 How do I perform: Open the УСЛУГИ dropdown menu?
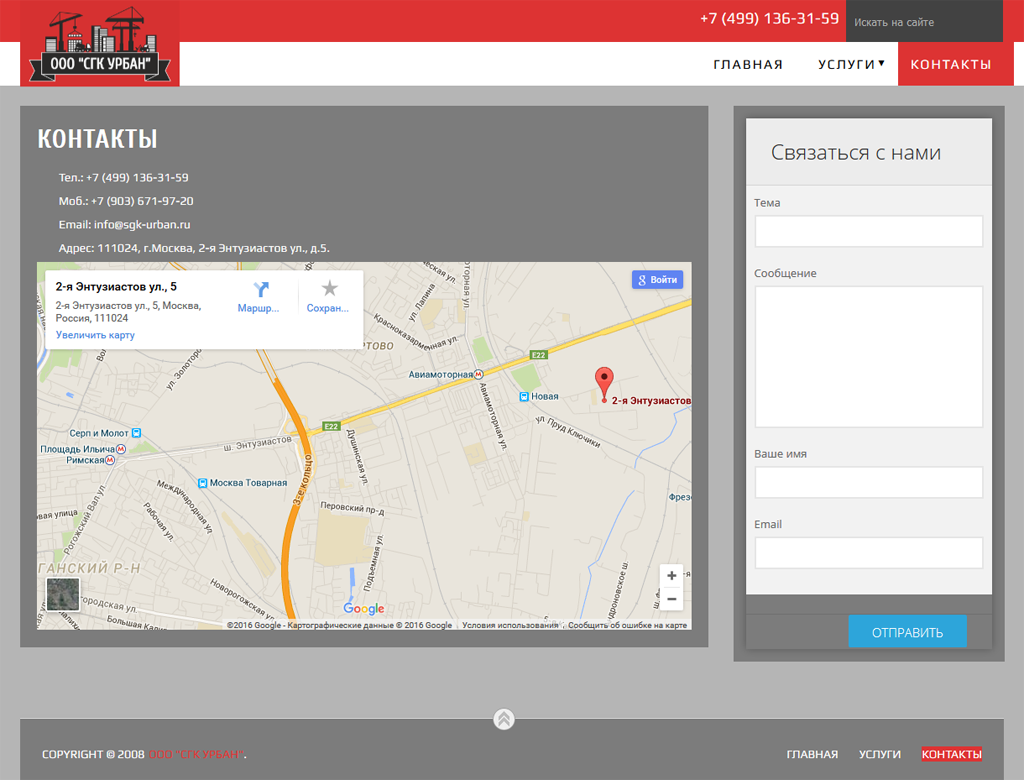coord(852,64)
